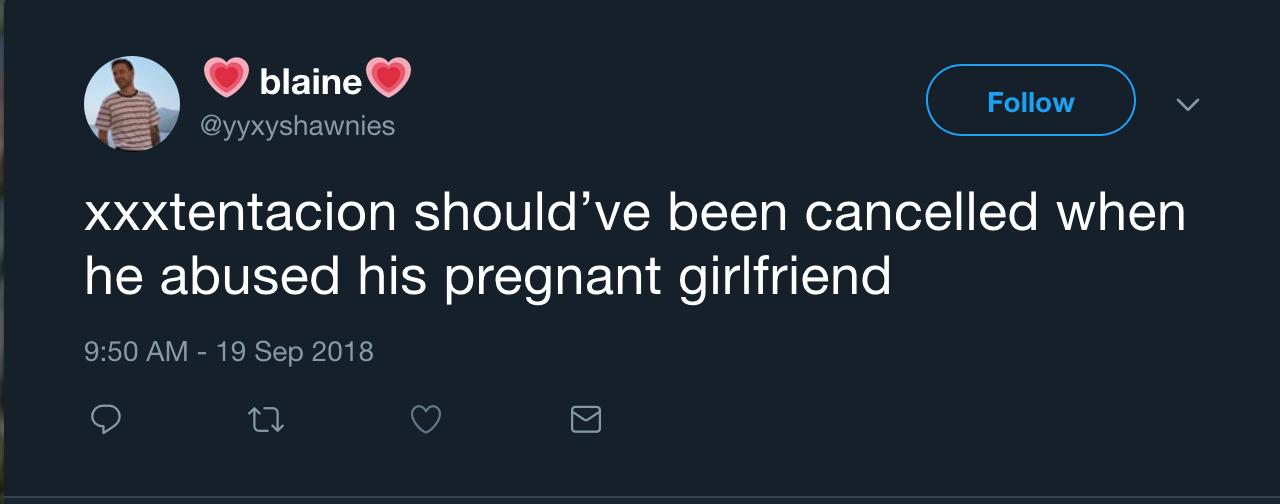Click the word girlfriend in the tweet

point(785,276)
